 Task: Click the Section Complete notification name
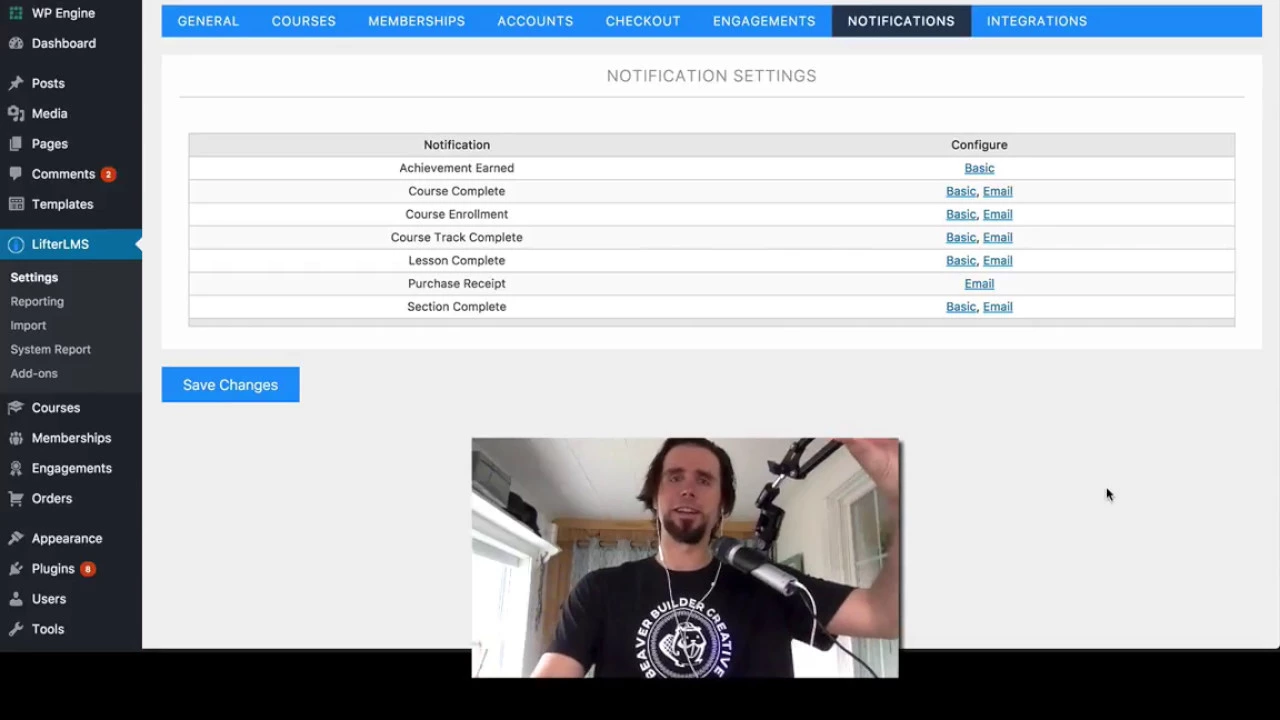click(457, 307)
